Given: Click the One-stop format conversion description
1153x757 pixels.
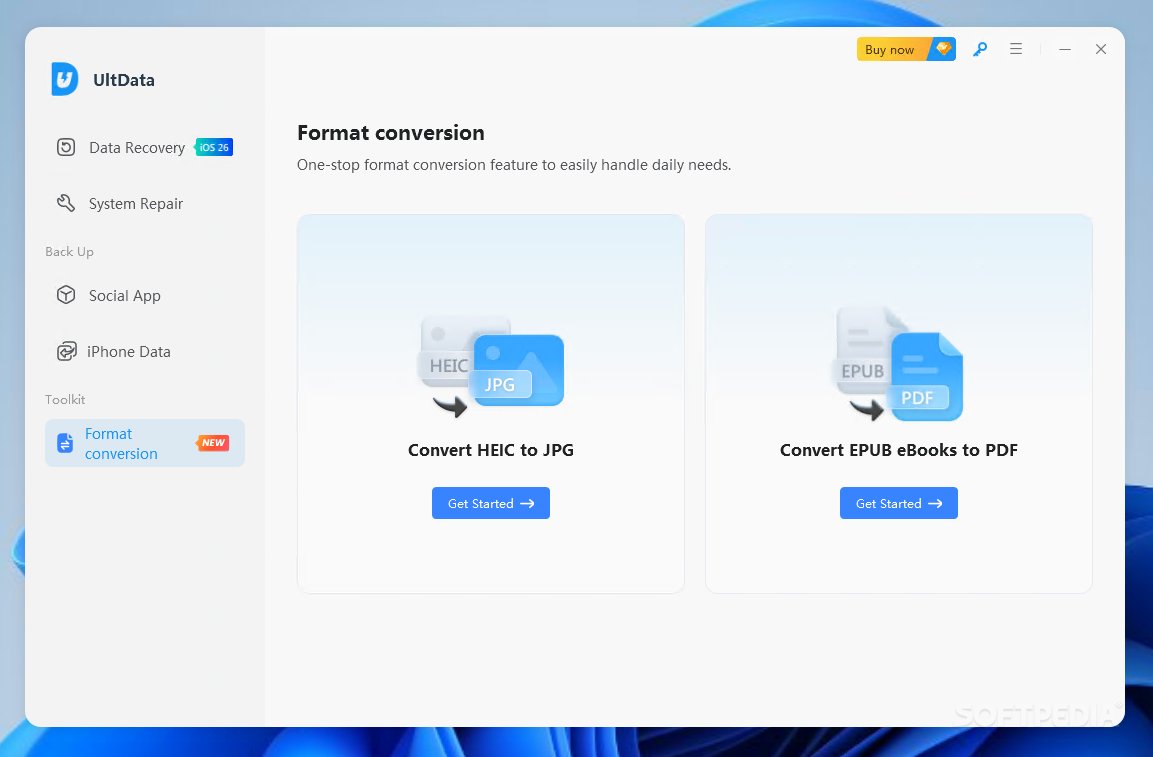Looking at the screenshot, I should (x=514, y=165).
